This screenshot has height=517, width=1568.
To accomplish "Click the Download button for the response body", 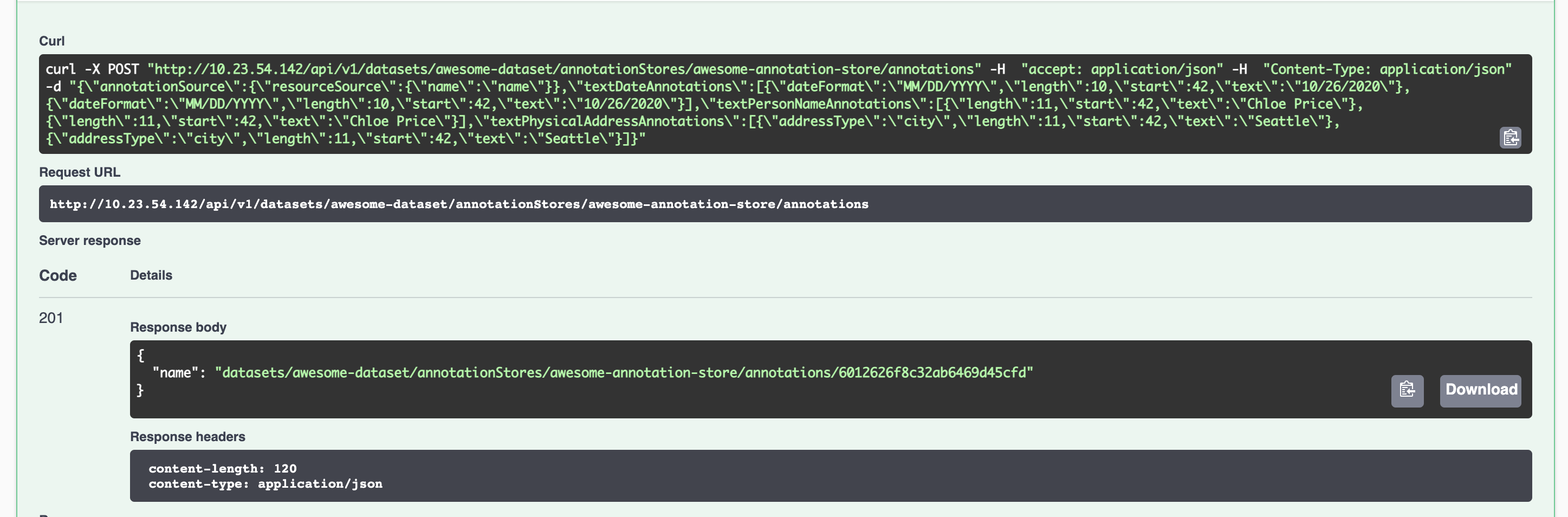I will tap(1480, 390).
